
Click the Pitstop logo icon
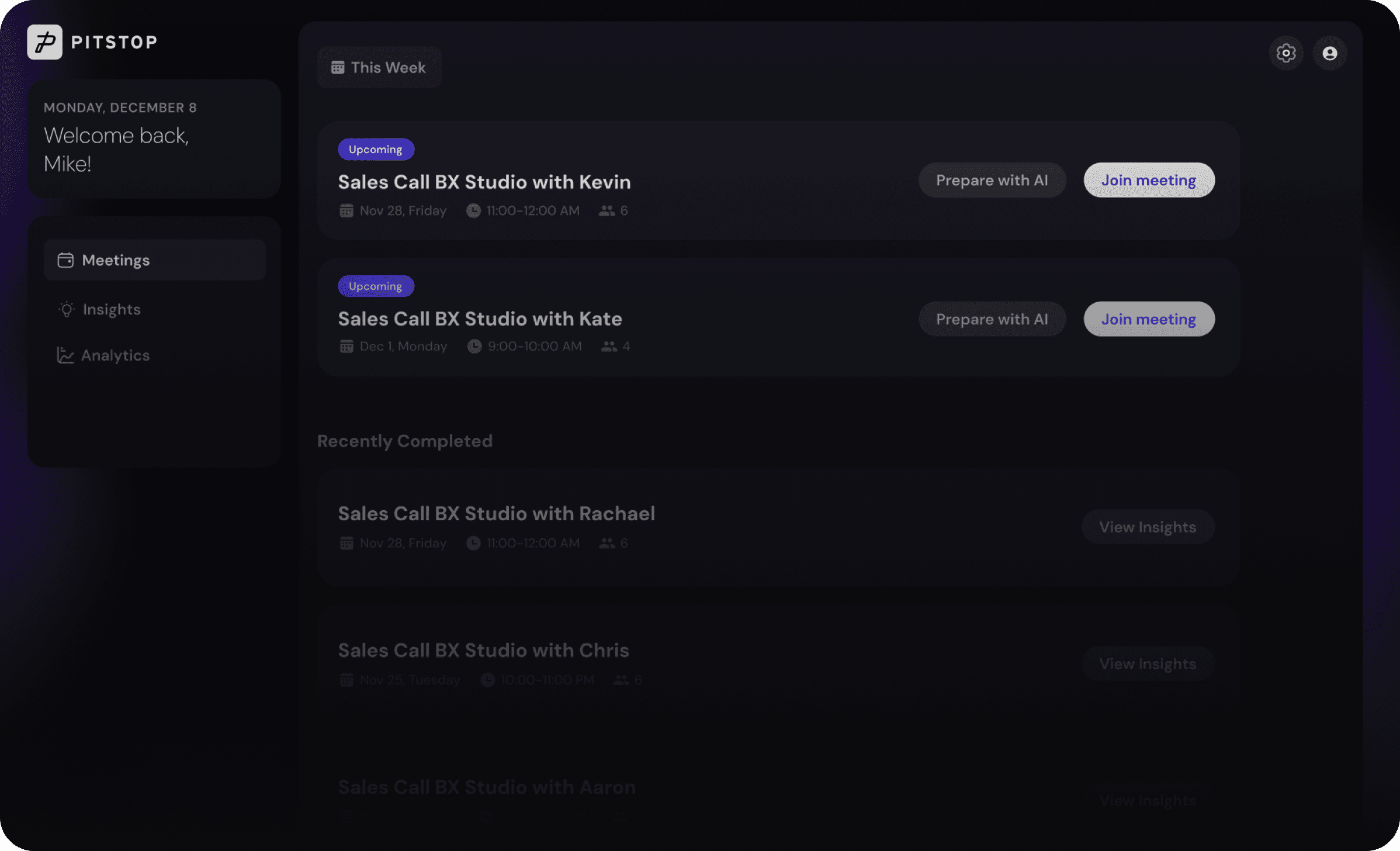[44, 42]
